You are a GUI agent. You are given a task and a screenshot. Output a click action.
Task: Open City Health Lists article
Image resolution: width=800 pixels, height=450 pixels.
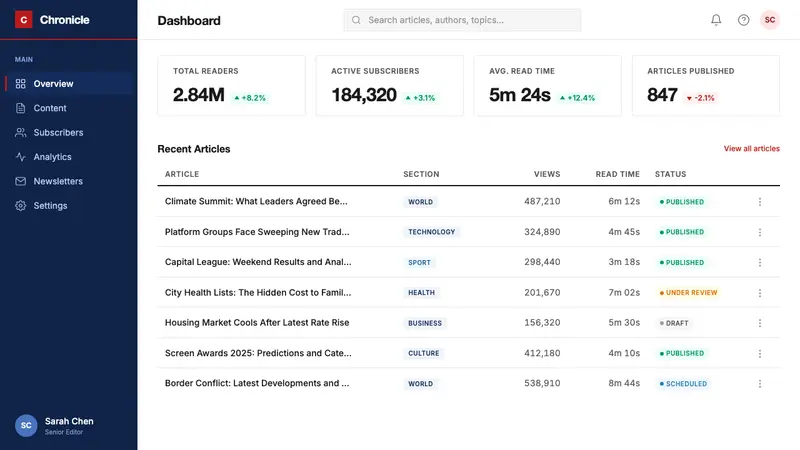(258, 292)
